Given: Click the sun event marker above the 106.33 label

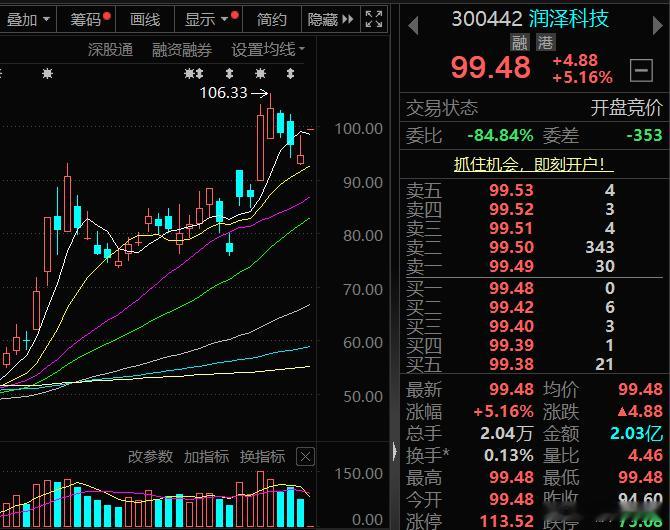Looking at the screenshot, I should click(260, 74).
